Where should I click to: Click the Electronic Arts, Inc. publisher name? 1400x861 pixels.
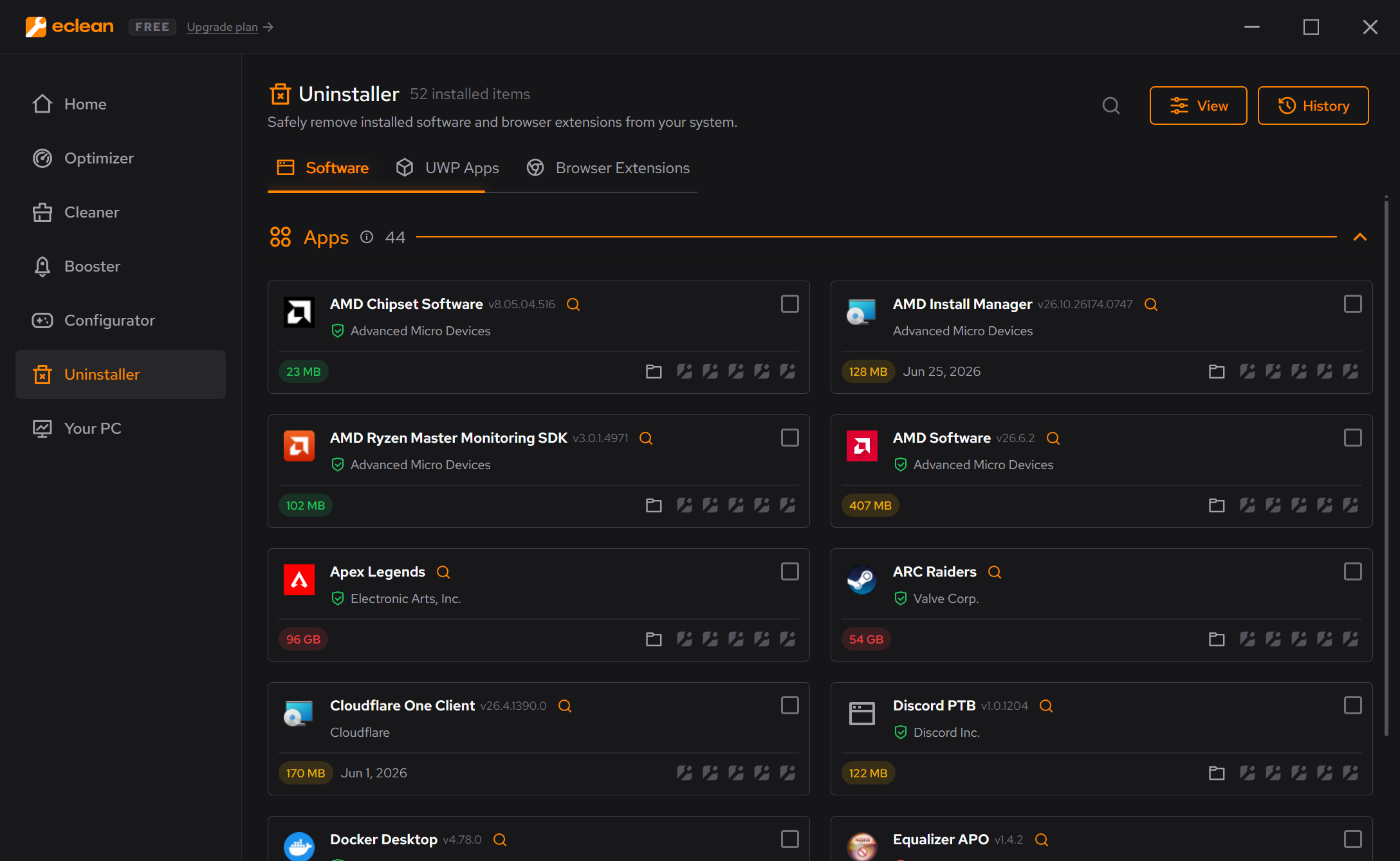[x=406, y=598]
